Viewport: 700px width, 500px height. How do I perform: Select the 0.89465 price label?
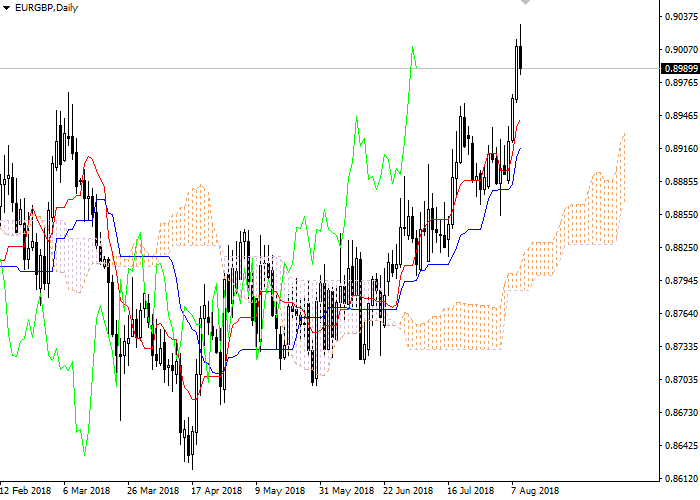(x=681, y=116)
